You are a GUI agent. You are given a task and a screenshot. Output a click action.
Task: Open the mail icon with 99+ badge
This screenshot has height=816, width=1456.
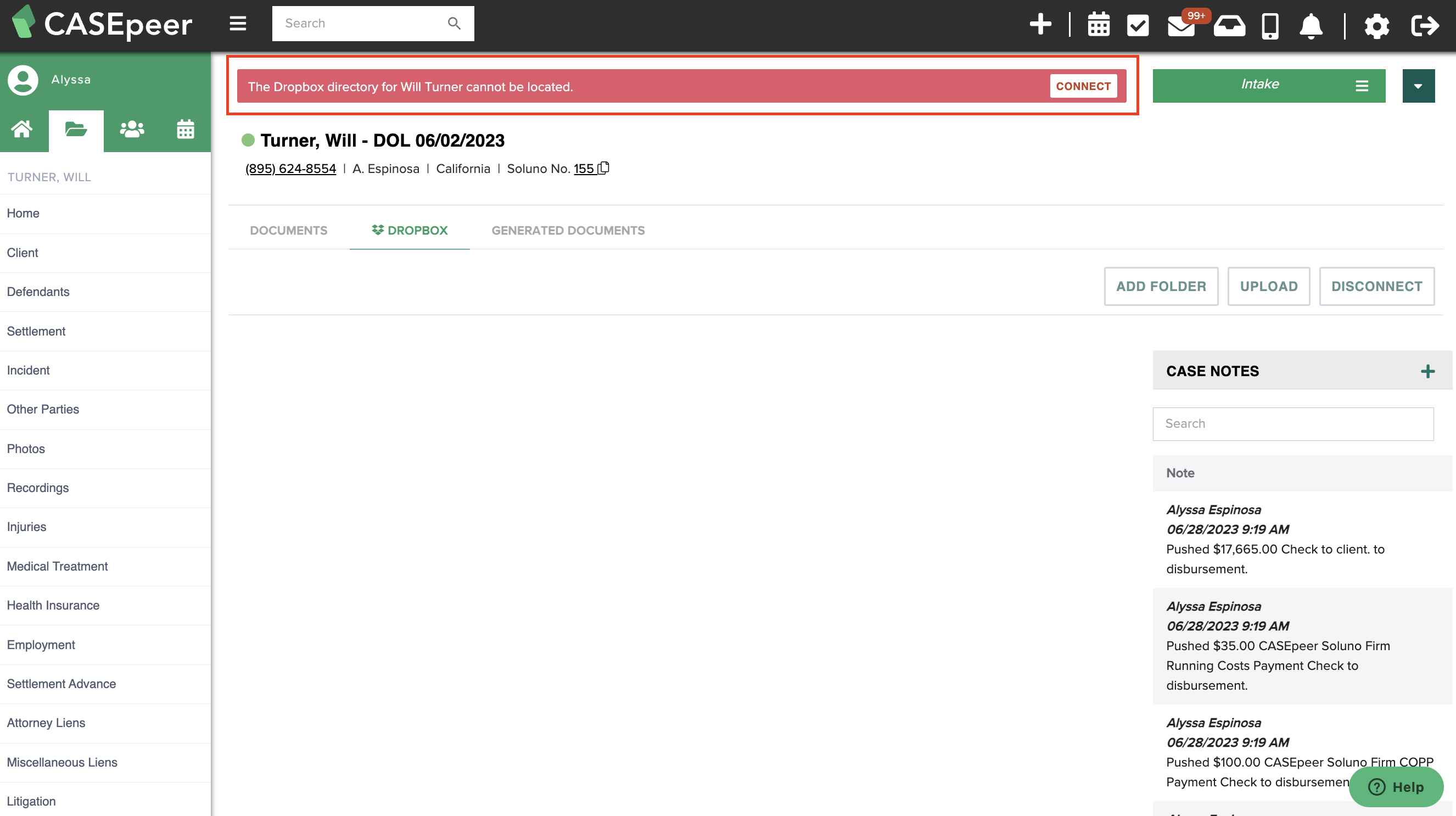click(1181, 25)
